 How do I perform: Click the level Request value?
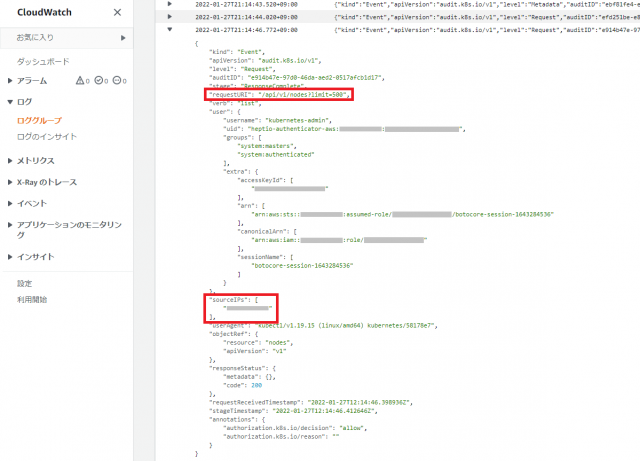(x=258, y=69)
